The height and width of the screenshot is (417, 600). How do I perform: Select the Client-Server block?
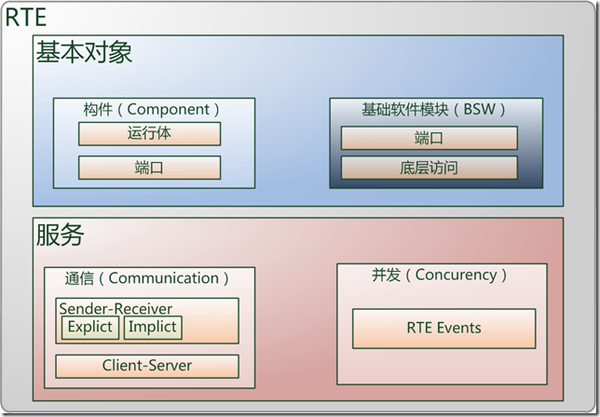point(147,366)
